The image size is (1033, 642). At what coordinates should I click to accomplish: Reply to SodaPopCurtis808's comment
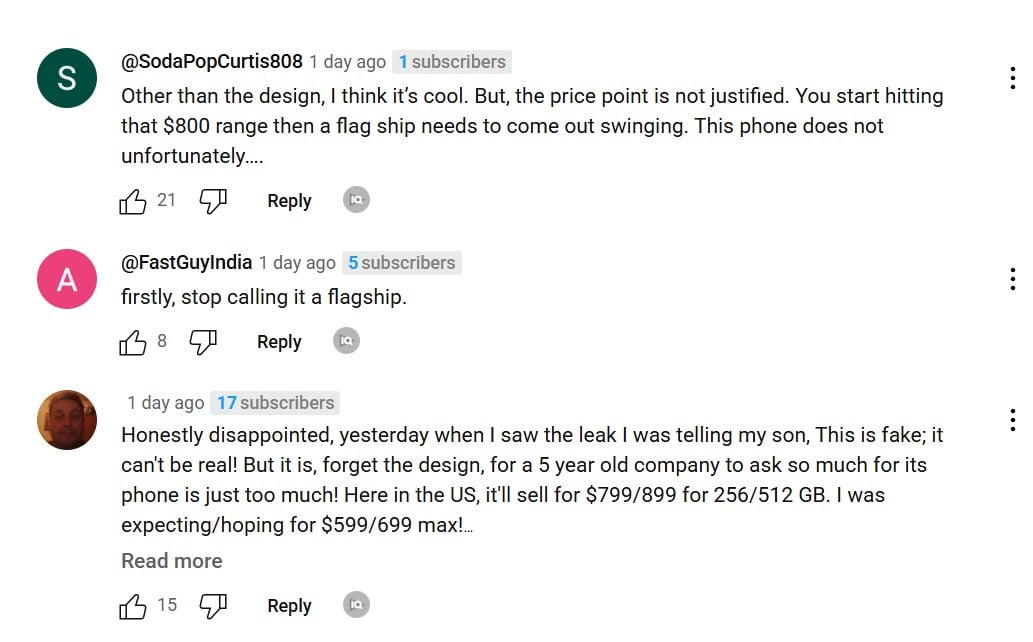coord(289,201)
